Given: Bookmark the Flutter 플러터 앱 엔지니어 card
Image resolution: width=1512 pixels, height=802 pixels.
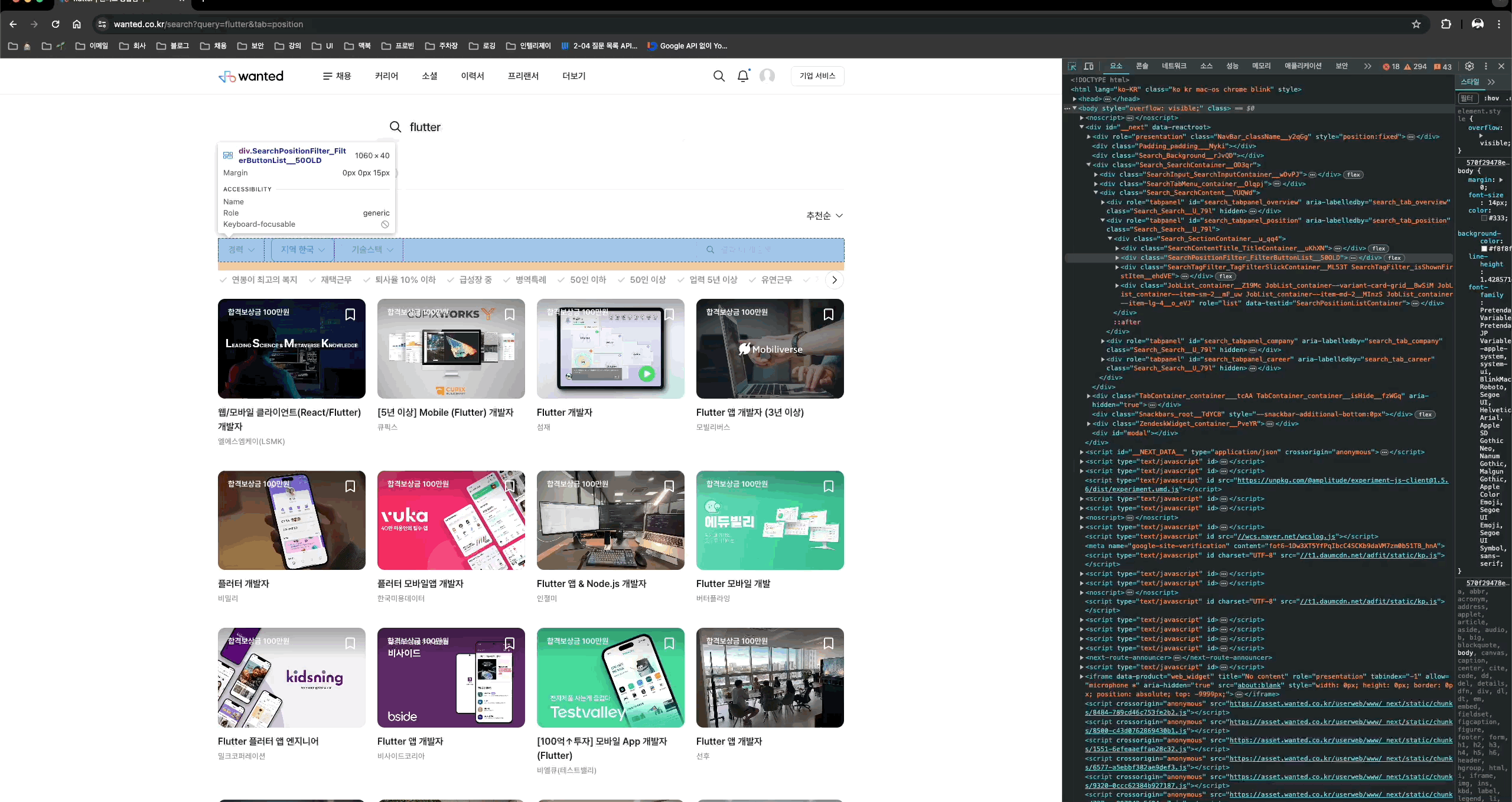Looking at the screenshot, I should coord(350,643).
